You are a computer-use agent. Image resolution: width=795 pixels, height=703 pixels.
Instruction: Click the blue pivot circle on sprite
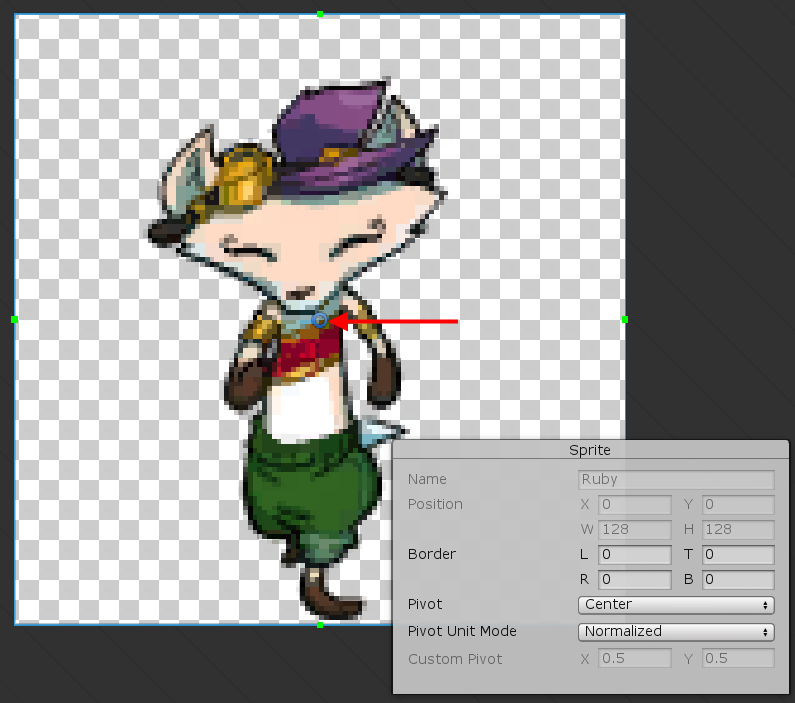pos(320,320)
